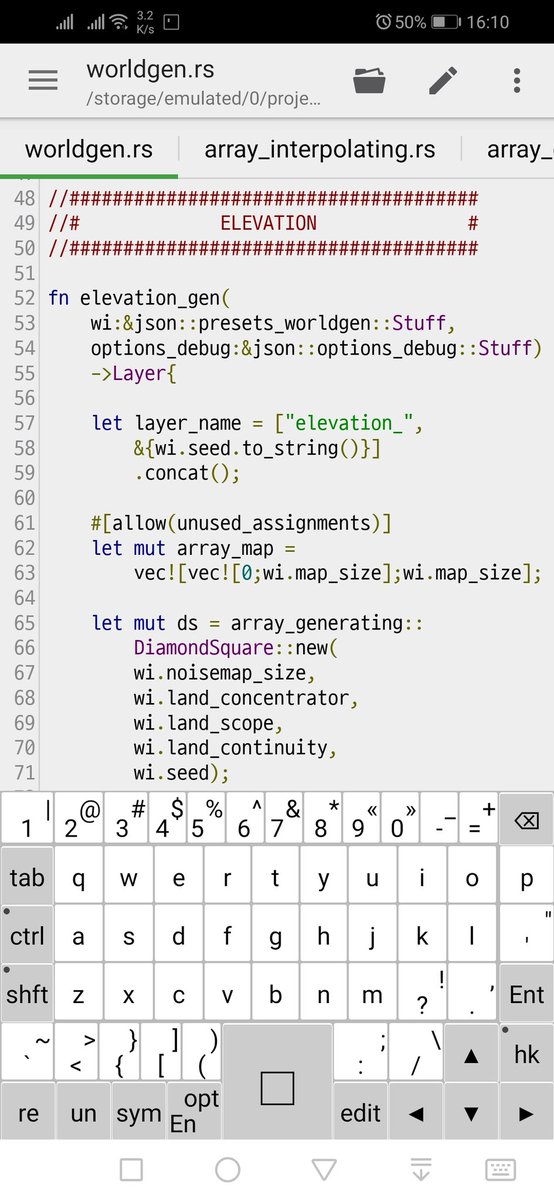The width and height of the screenshot is (554, 1200).
Task: Tap the file path /storage/emulated/0/proje…
Action: click(x=204, y=100)
